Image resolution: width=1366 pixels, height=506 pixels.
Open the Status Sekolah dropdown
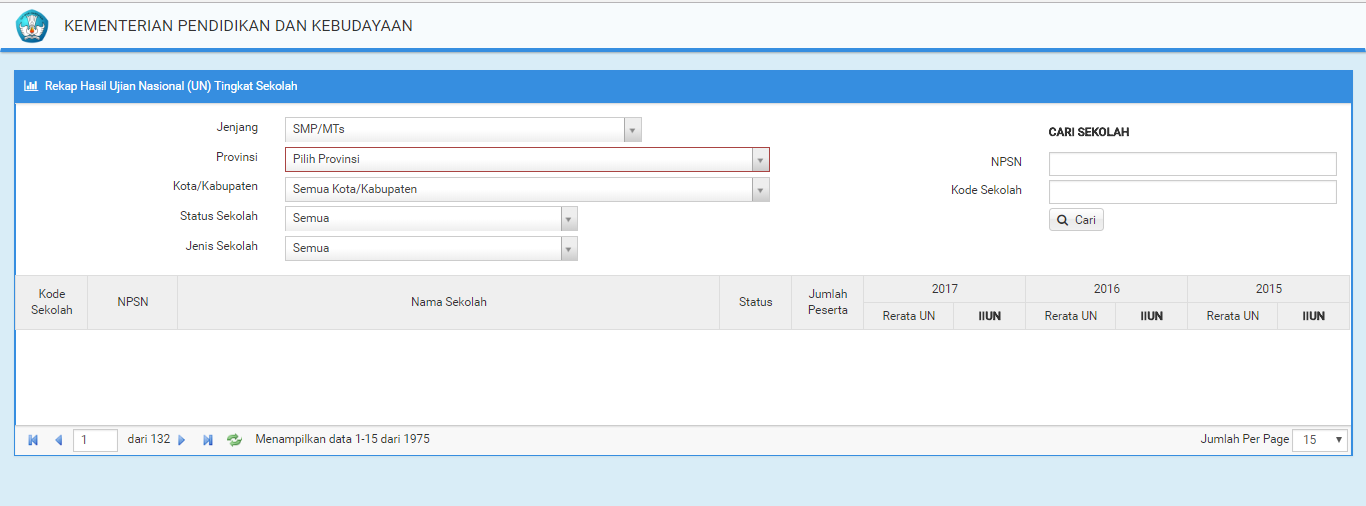click(x=431, y=219)
